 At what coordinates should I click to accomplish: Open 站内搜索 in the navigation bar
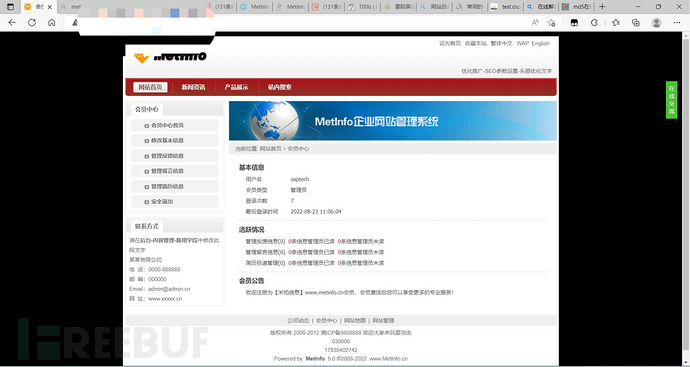(279, 87)
